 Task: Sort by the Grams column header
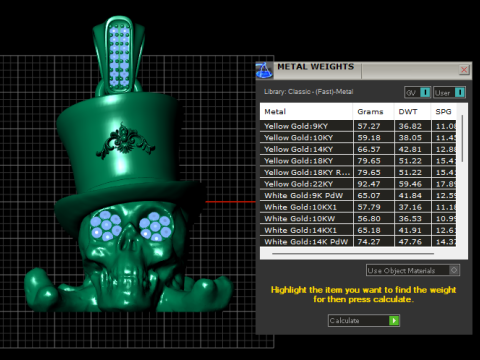point(374,112)
